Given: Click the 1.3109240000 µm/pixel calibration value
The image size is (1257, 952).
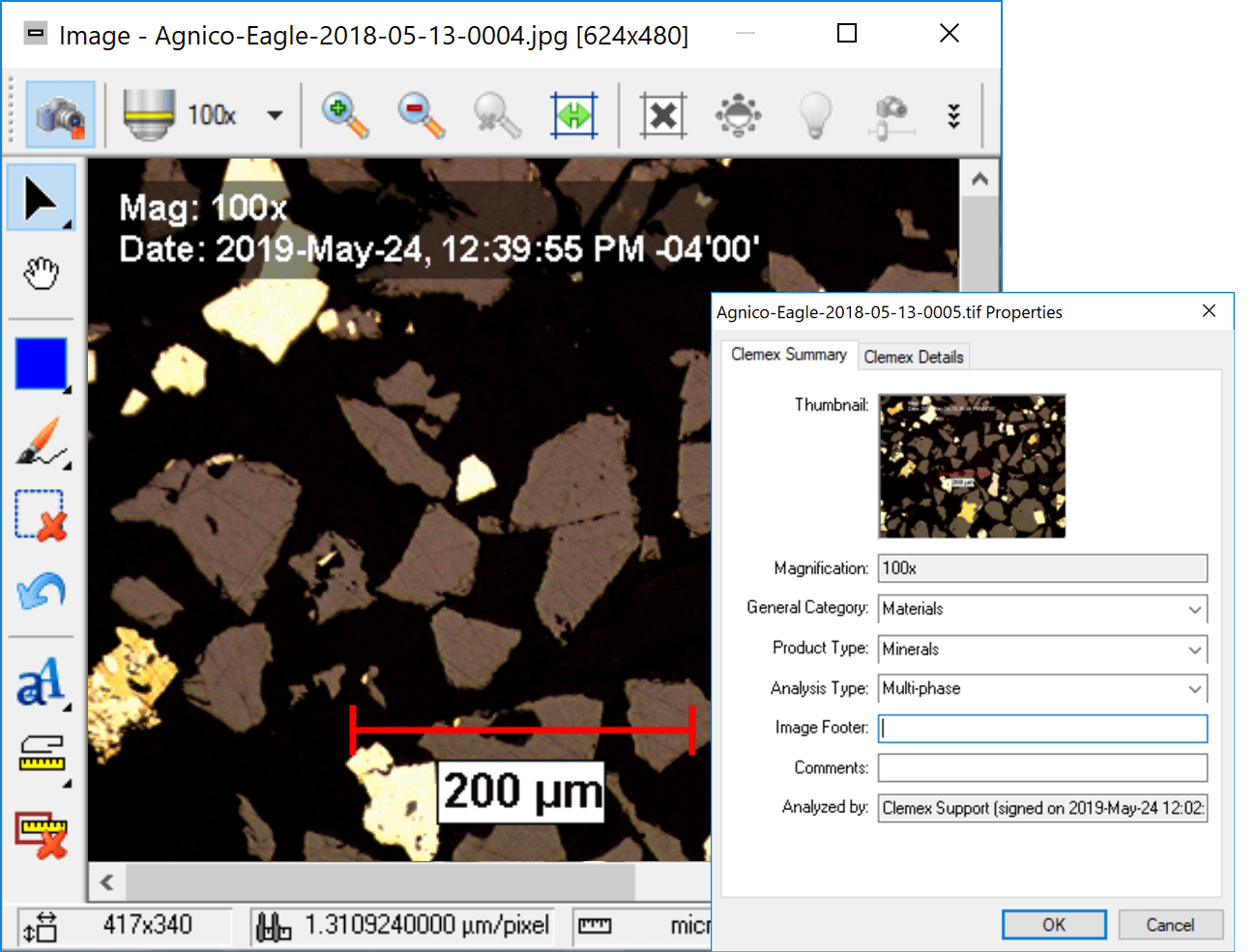Looking at the screenshot, I should click(427, 925).
